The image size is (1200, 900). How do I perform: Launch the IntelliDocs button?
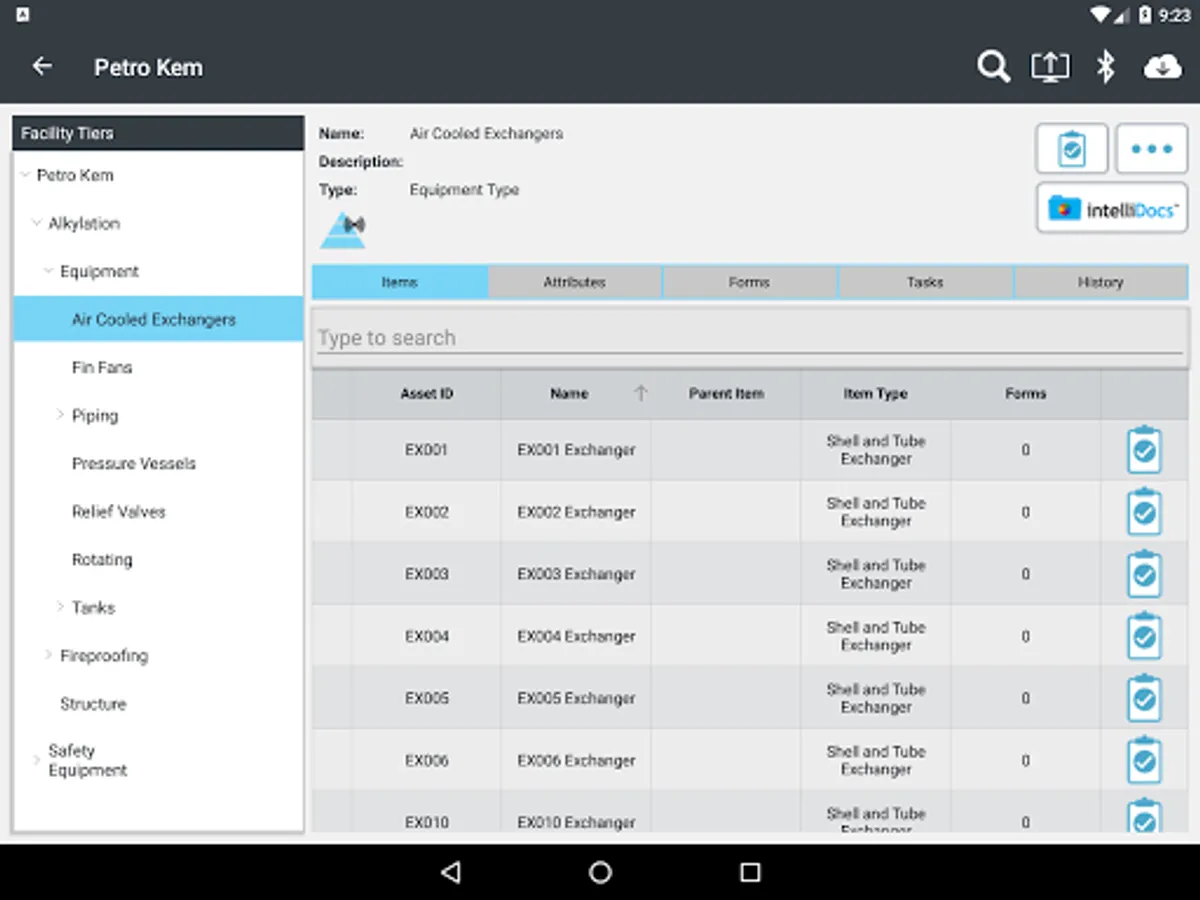[x=1112, y=208]
